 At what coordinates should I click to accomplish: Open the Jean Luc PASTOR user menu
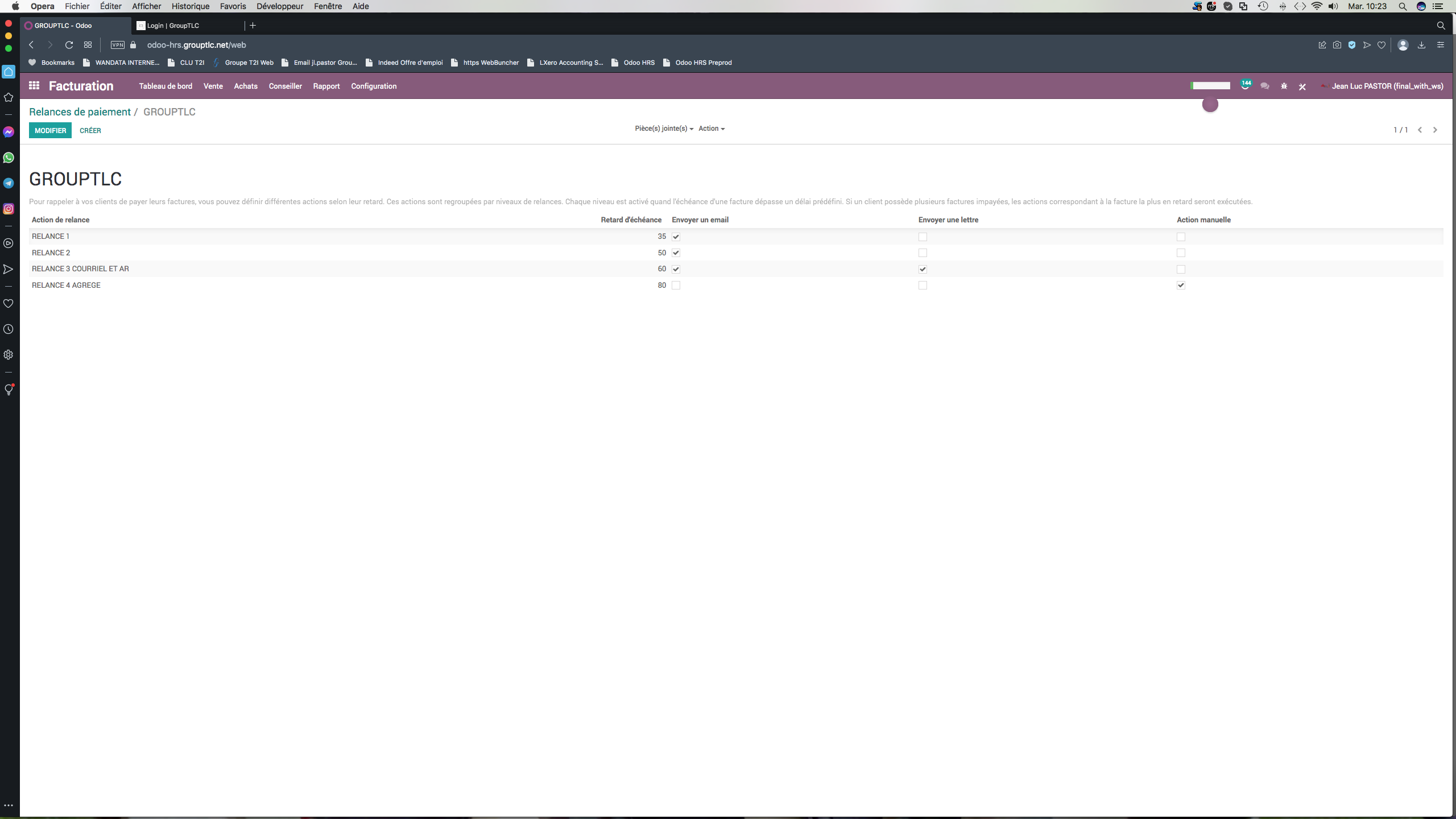pyautogui.click(x=1387, y=86)
